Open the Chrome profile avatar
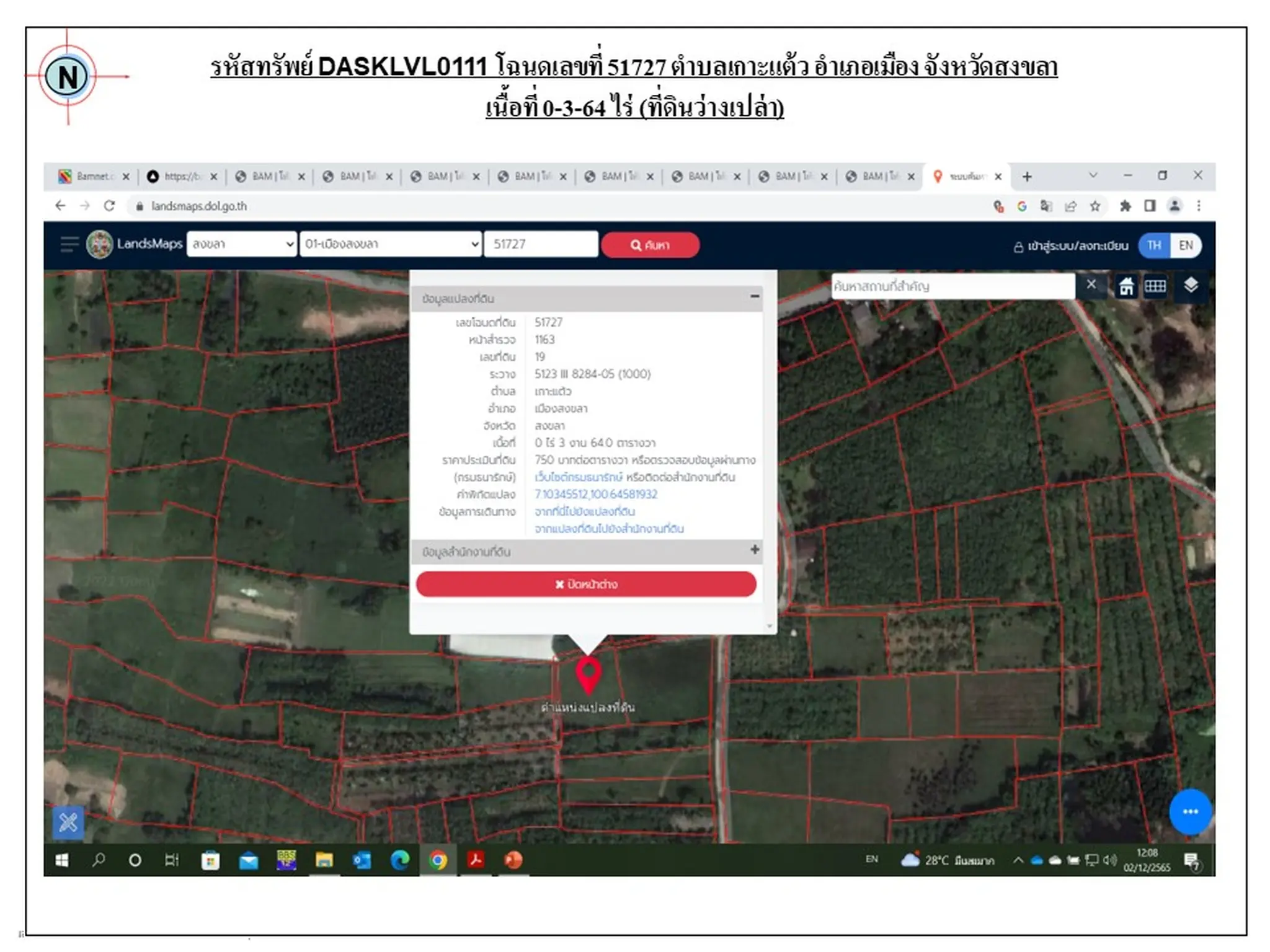 point(1175,206)
